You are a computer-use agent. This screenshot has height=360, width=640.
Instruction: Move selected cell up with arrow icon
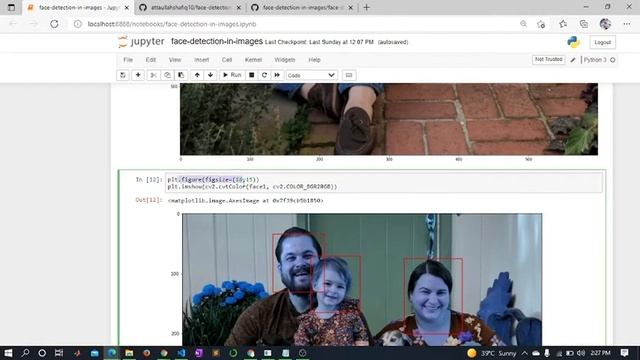(197, 75)
